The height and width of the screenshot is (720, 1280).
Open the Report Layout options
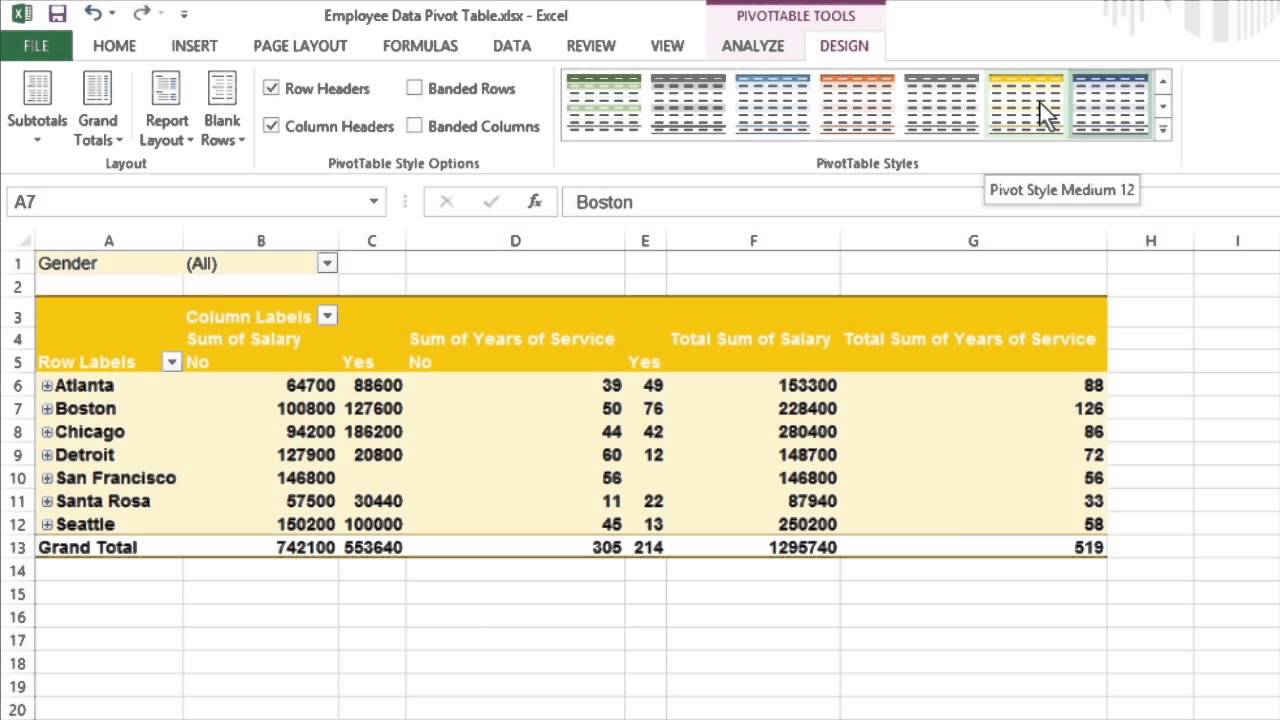tap(166, 110)
